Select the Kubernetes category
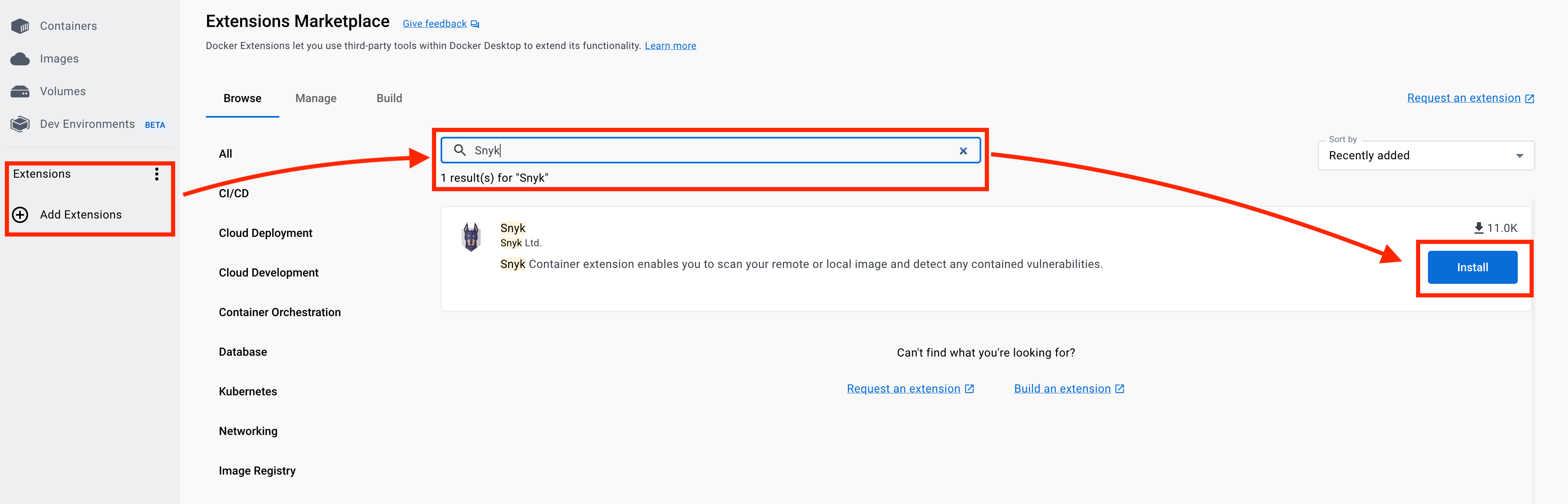The height and width of the screenshot is (504, 1568). coord(248,391)
